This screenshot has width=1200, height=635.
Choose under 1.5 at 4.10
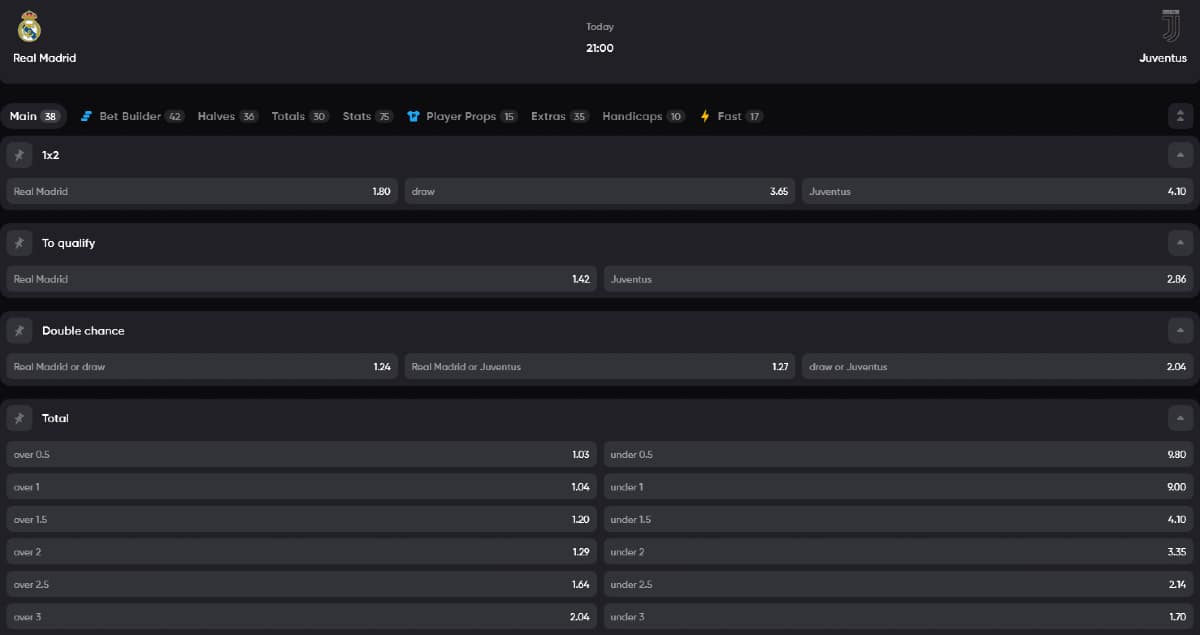[899, 519]
